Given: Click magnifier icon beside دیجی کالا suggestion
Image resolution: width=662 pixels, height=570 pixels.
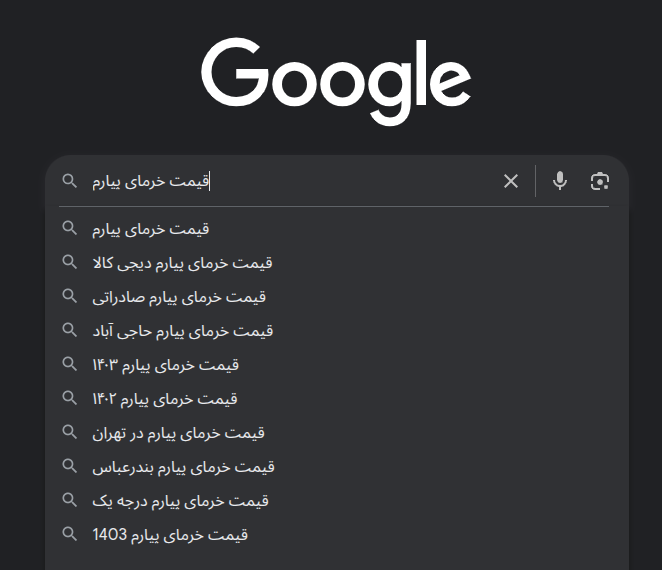Looking at the screenshot, I should [70, 262].
